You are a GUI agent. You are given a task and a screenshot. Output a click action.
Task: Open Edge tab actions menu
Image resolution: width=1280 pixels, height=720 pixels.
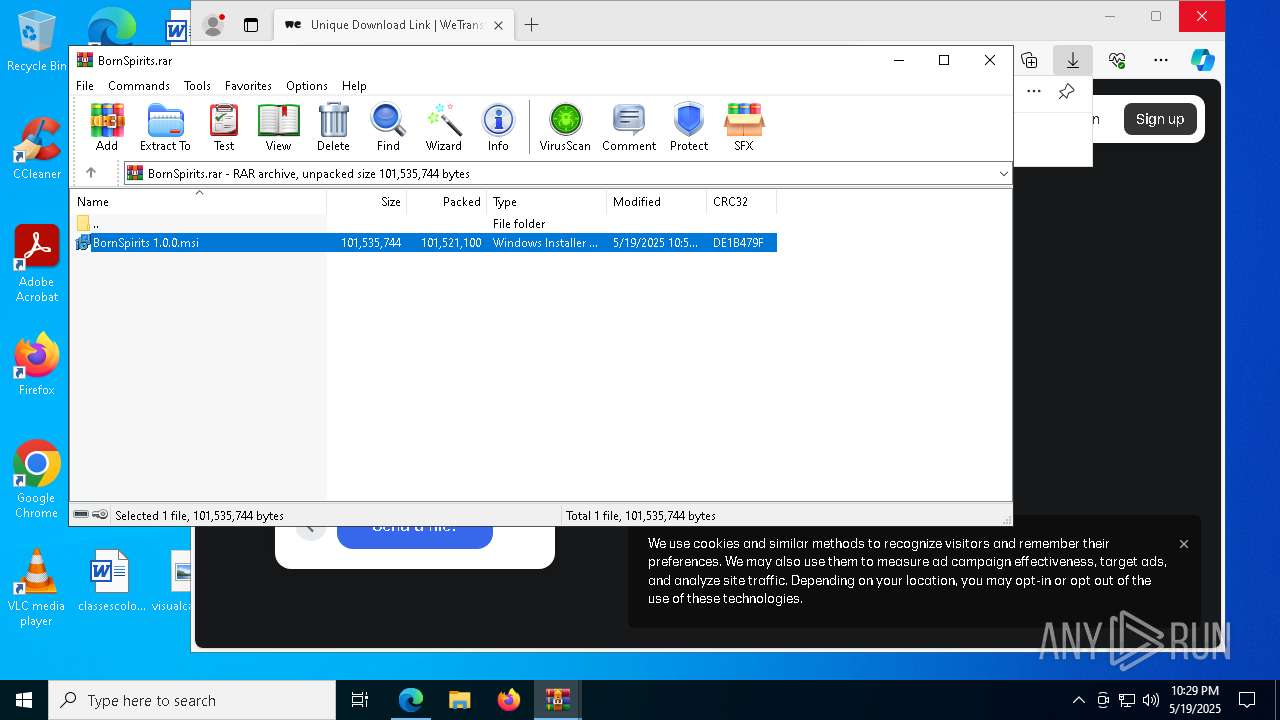(251, 25)
